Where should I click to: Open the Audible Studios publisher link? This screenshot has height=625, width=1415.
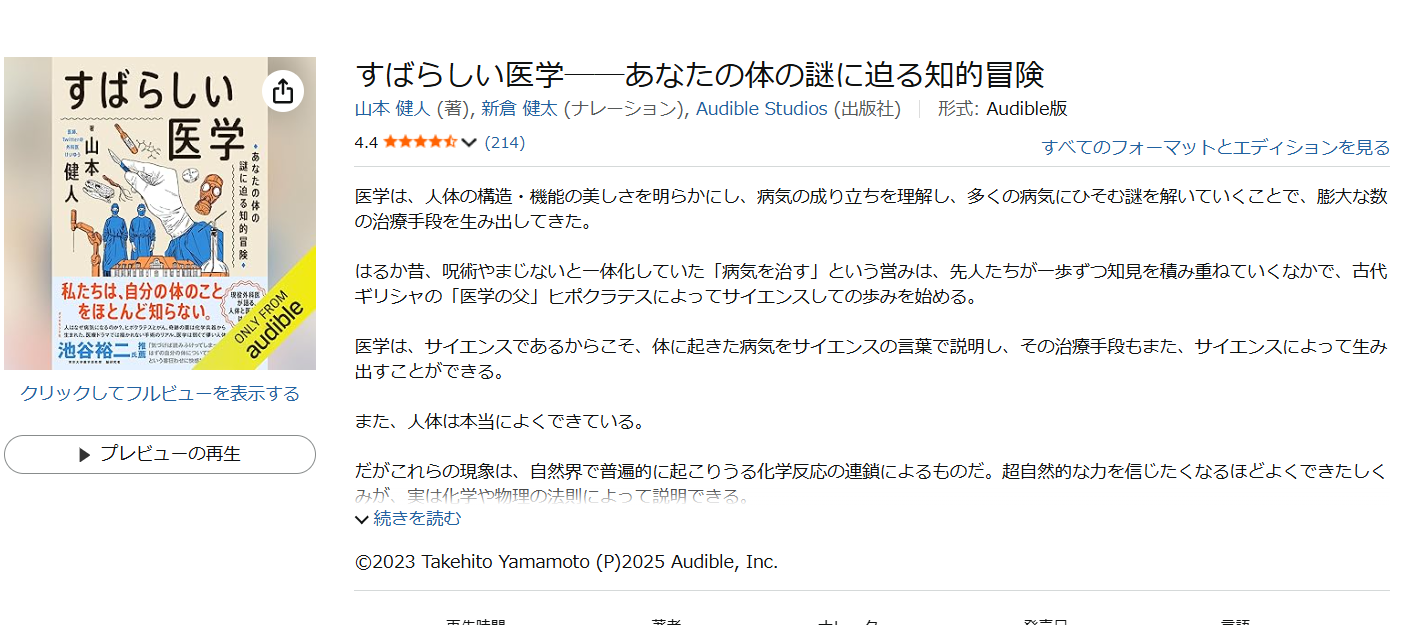pos(762,109)
